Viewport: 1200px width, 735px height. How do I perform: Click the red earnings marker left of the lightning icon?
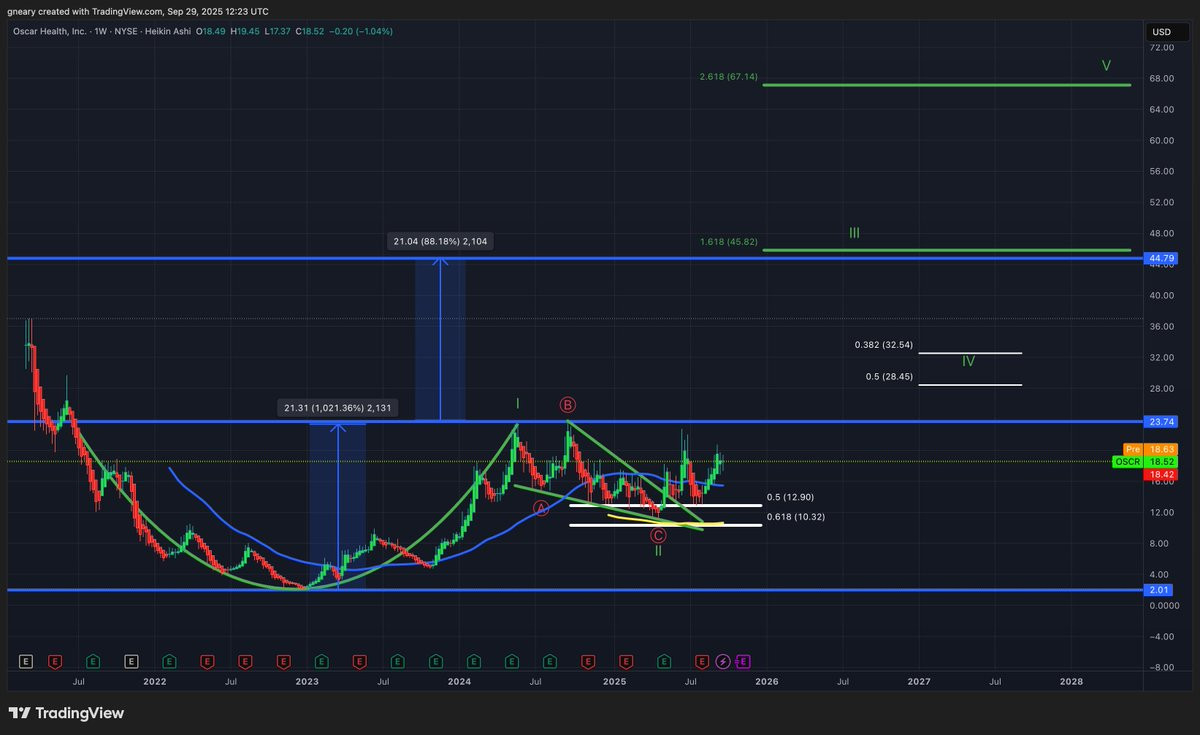[702, 661]
